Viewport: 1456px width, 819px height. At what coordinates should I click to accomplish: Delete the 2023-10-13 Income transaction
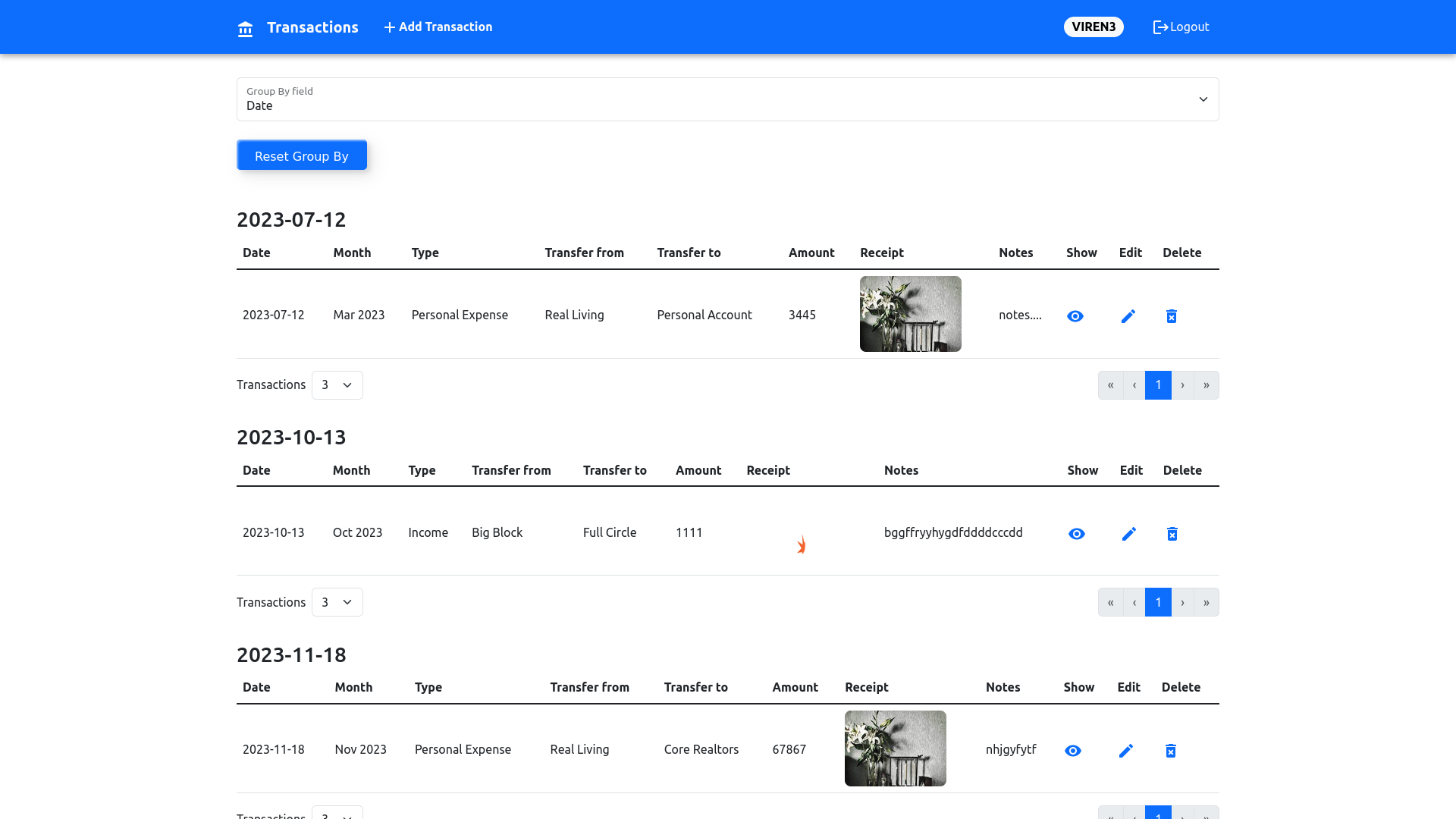coord(1172,534)
